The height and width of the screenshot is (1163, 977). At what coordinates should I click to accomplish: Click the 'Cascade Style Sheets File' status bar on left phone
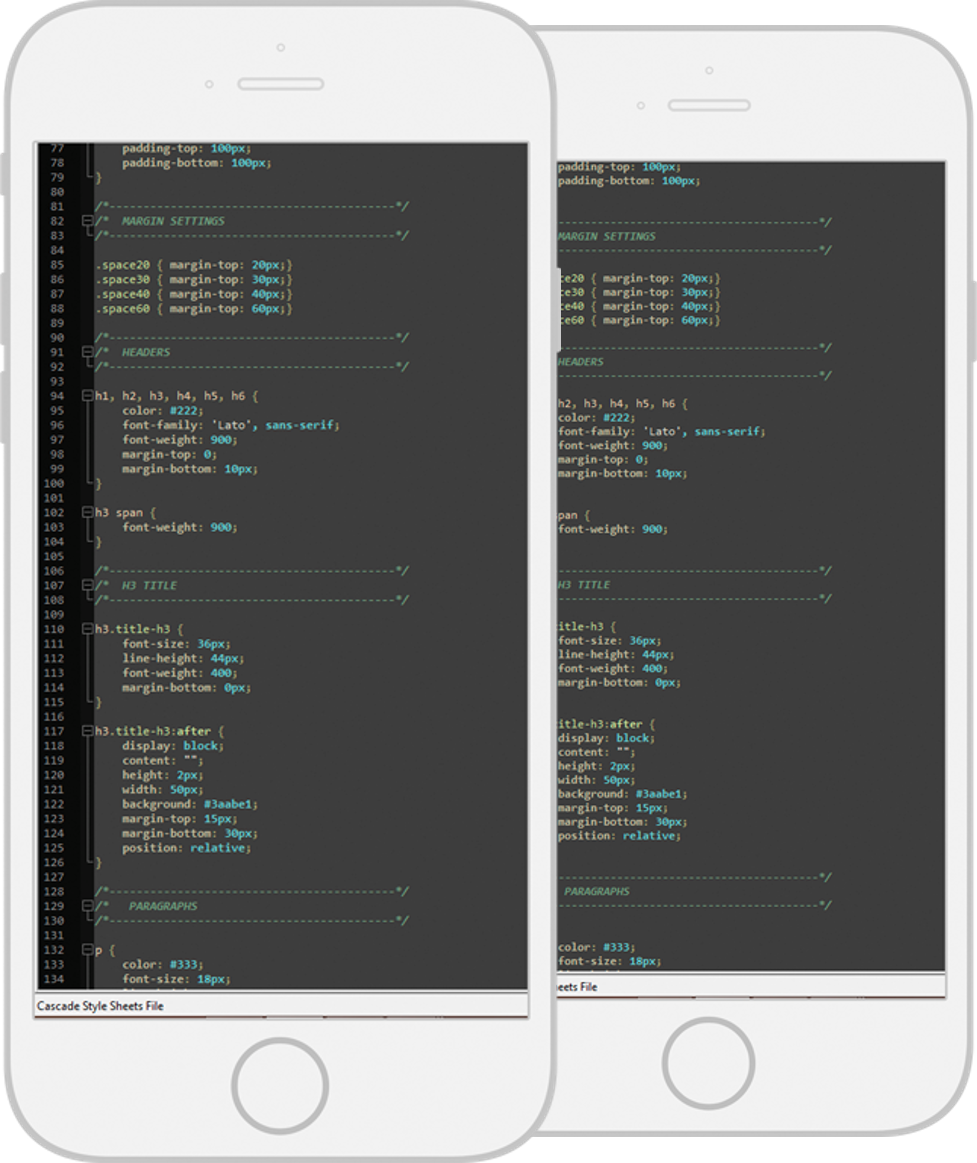tap(281, 1006)
